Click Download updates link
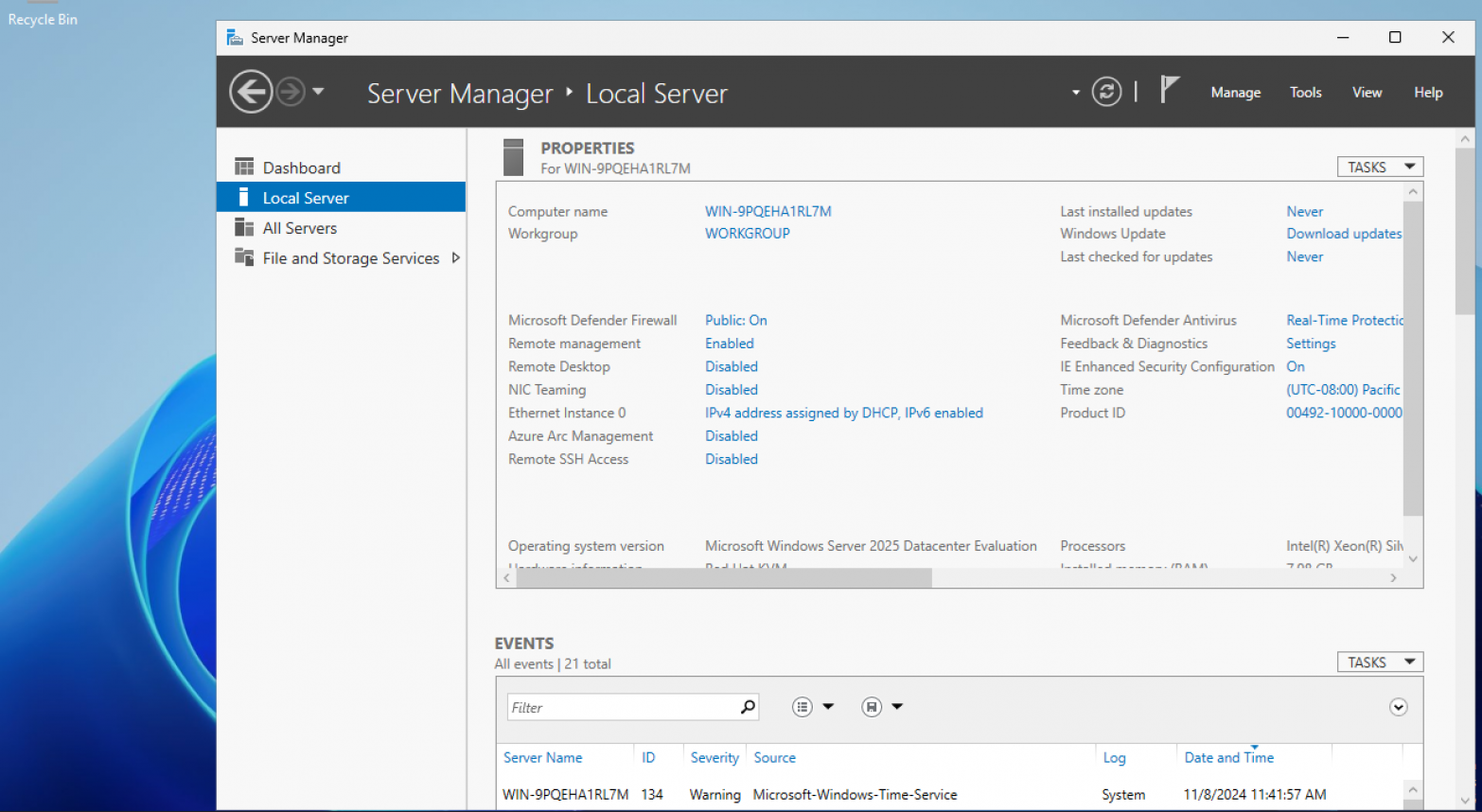This screenshot has width=1482, height=812. click(1344, 233)
